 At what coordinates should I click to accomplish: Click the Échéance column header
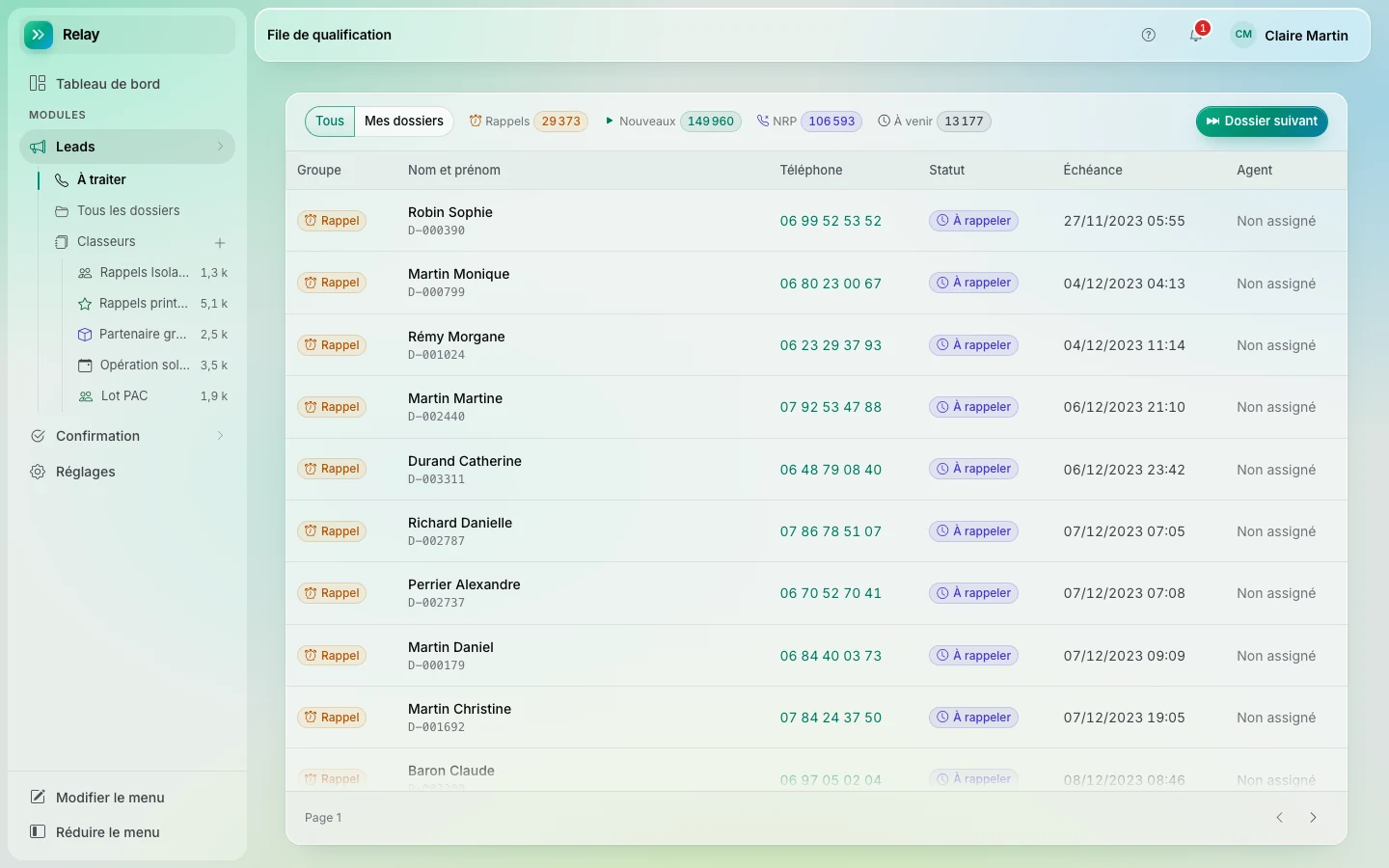(1093, 170)
